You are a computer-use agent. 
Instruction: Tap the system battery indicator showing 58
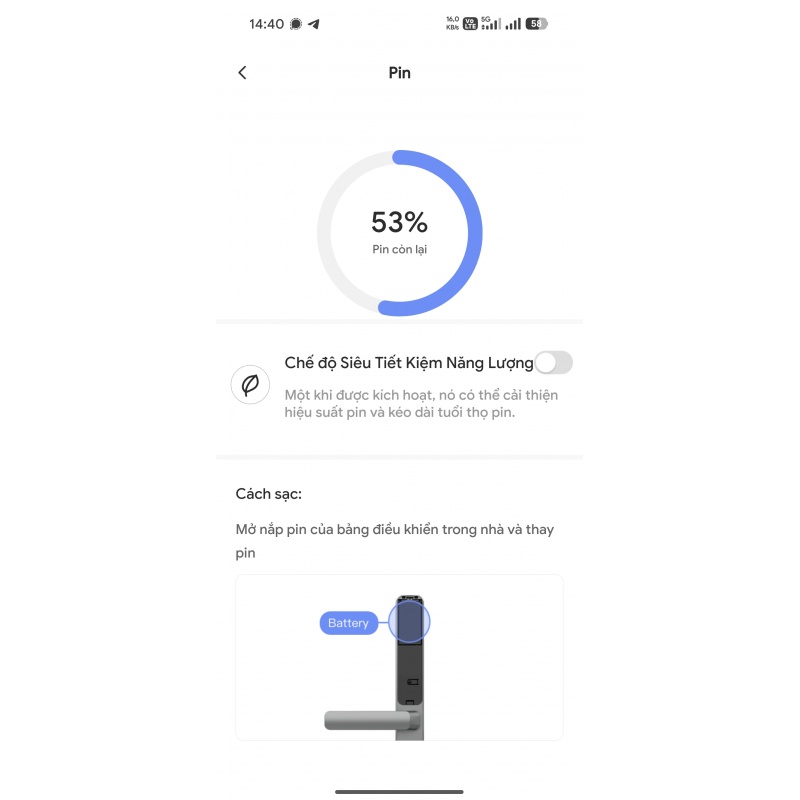pyautogui.click(x=536, y=24)
